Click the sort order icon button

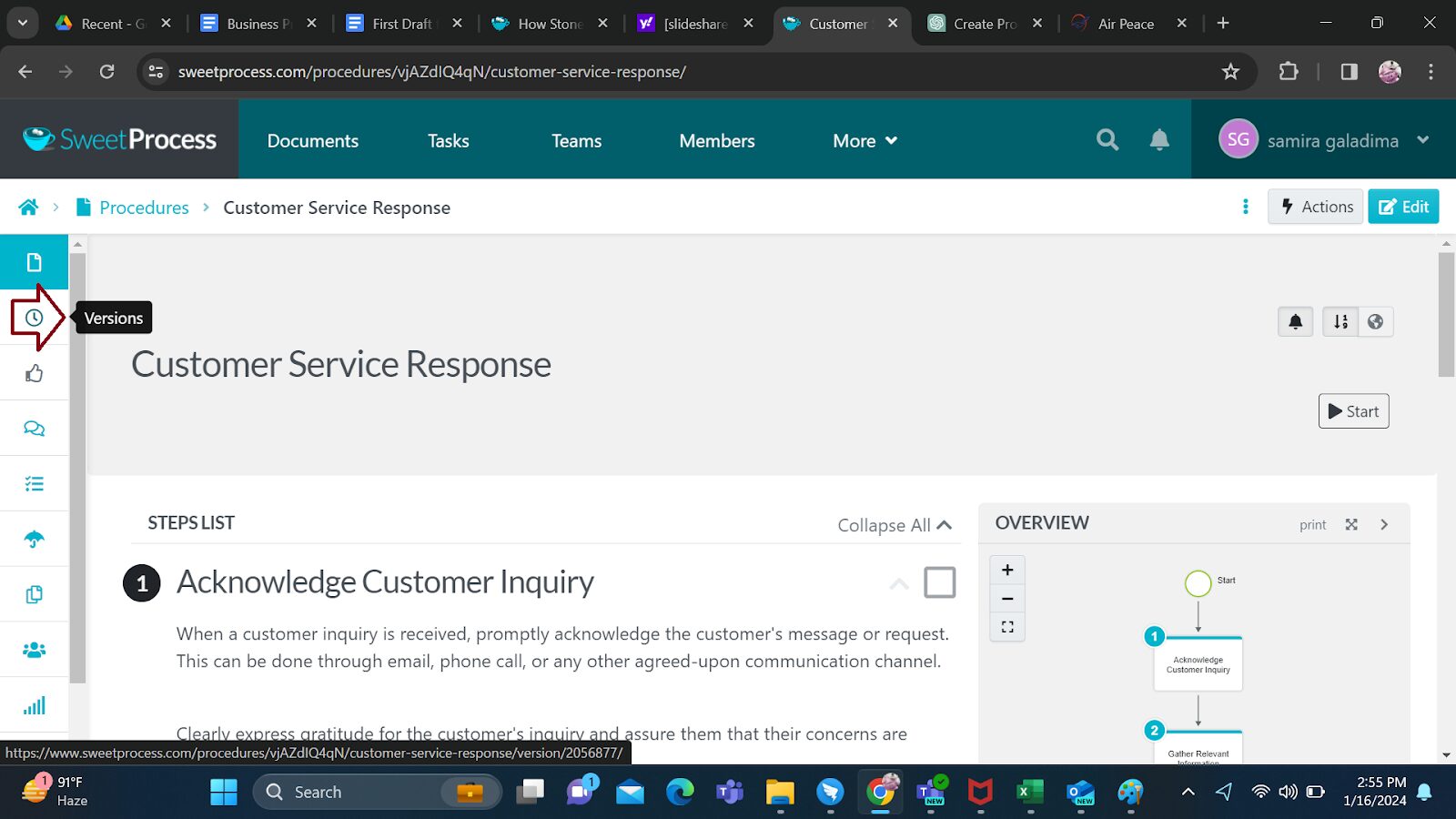(x=1340, y=321)
